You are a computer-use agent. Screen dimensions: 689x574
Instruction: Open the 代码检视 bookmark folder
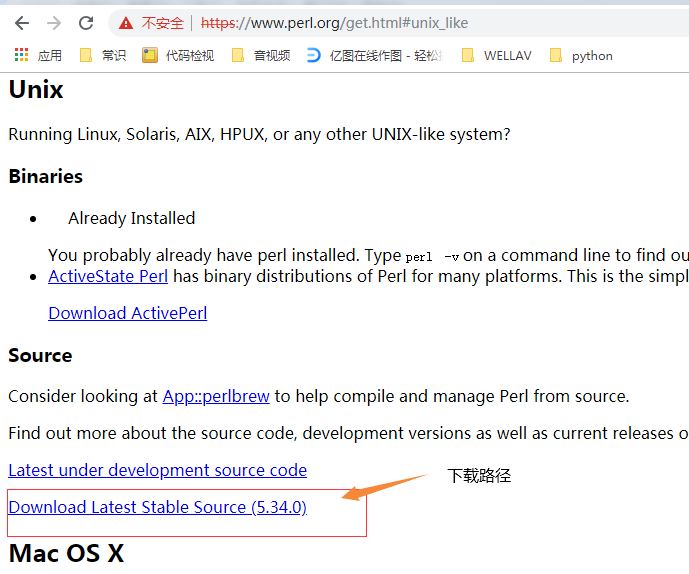pos(178,55)
